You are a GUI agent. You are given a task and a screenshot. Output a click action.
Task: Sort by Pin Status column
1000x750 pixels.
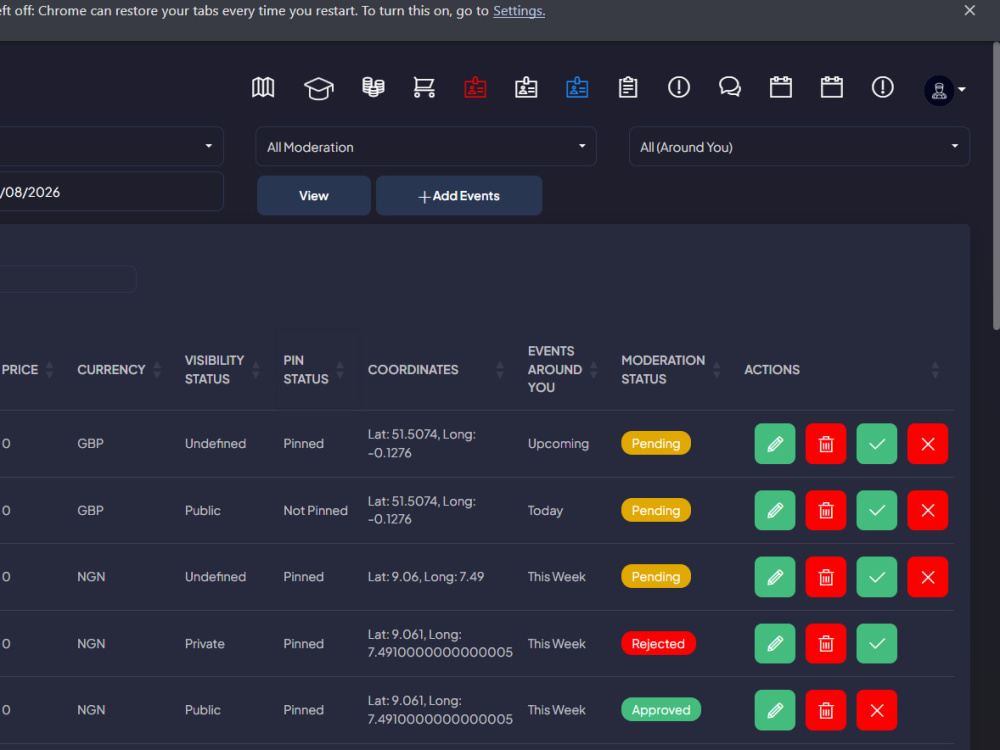point(340,369)
